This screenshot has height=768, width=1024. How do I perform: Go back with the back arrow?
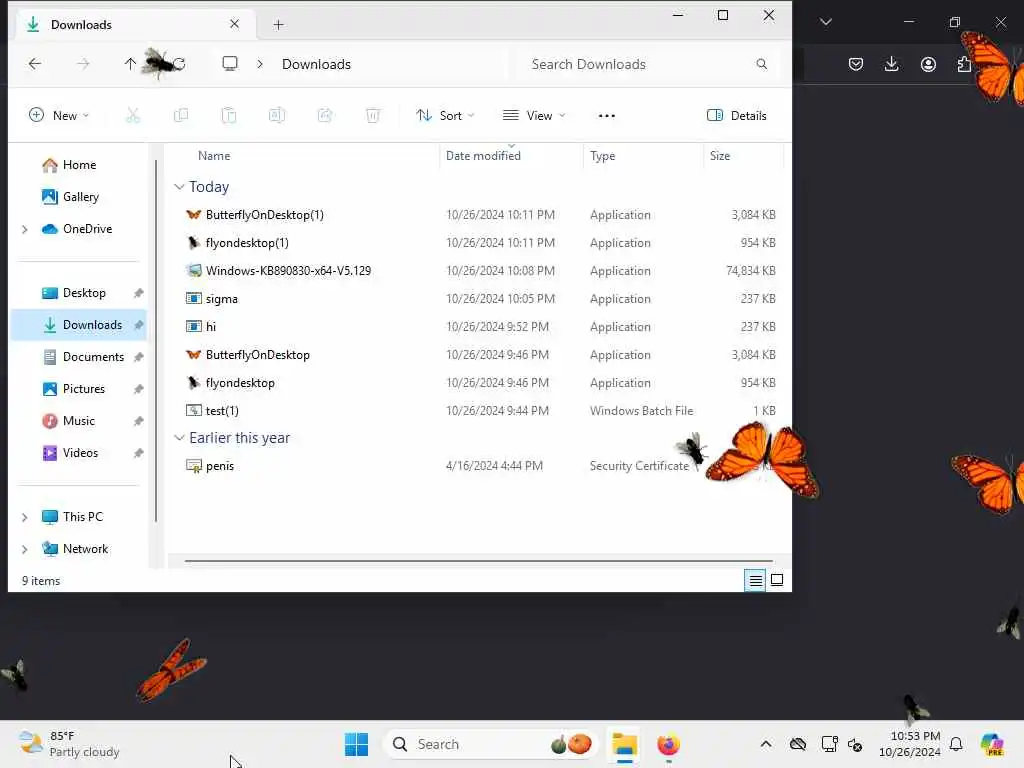pyautogui.click(x=35, y=64)
